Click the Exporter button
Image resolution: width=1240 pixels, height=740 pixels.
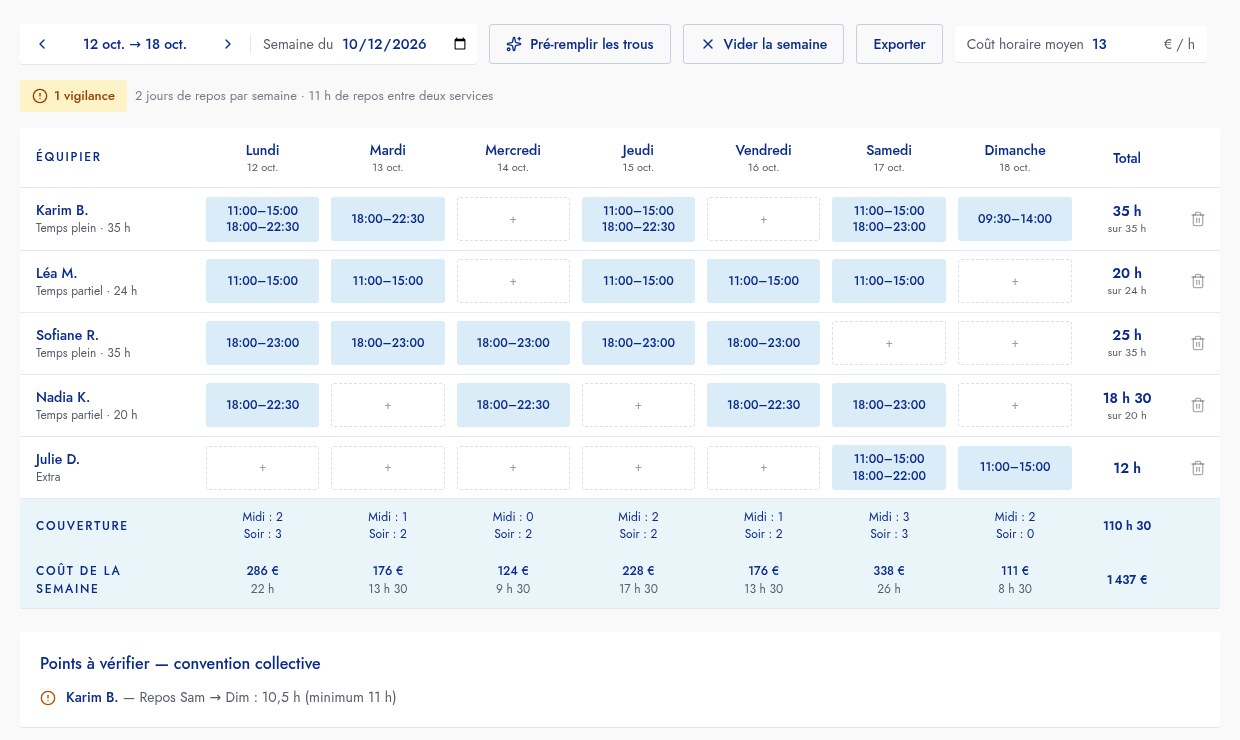click(x=899, y=44)
